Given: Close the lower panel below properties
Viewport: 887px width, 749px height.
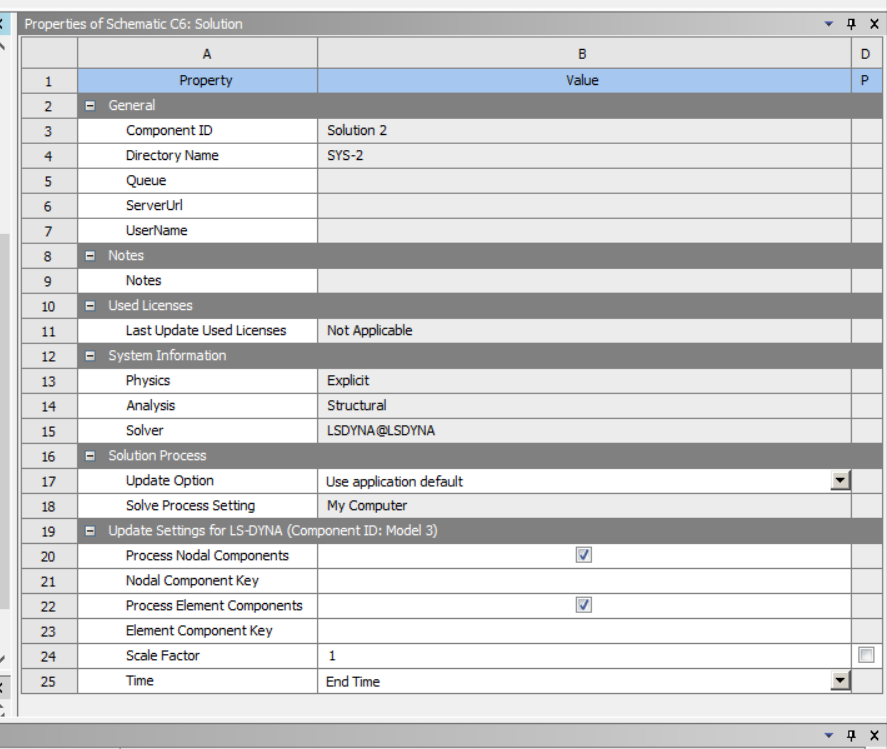Looking at the screenshot, I should (874, 735).
